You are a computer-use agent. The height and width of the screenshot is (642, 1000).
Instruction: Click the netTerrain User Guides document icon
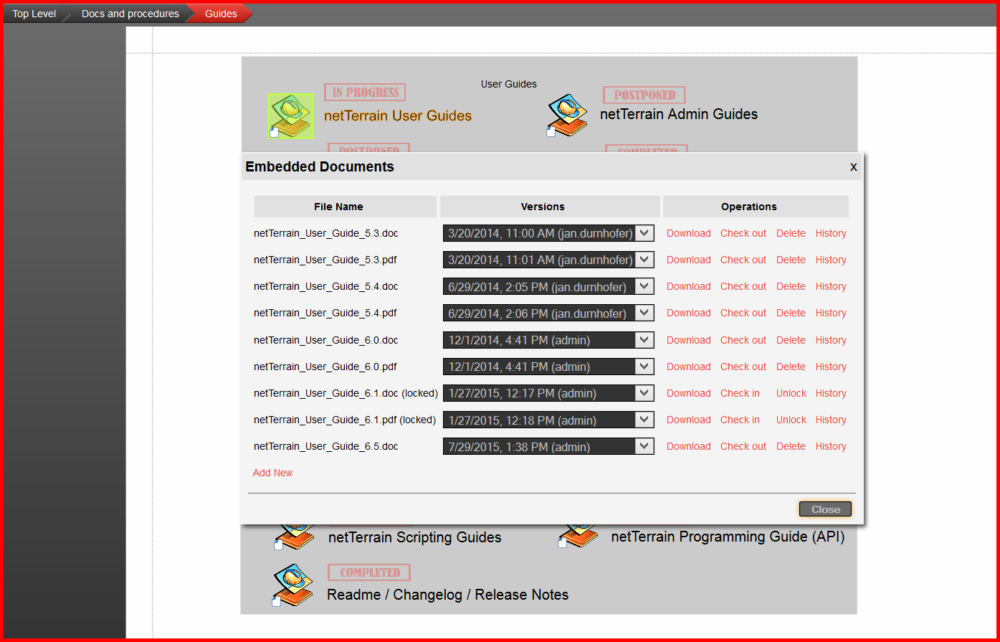pyautogui.click(x=290, y=112)
